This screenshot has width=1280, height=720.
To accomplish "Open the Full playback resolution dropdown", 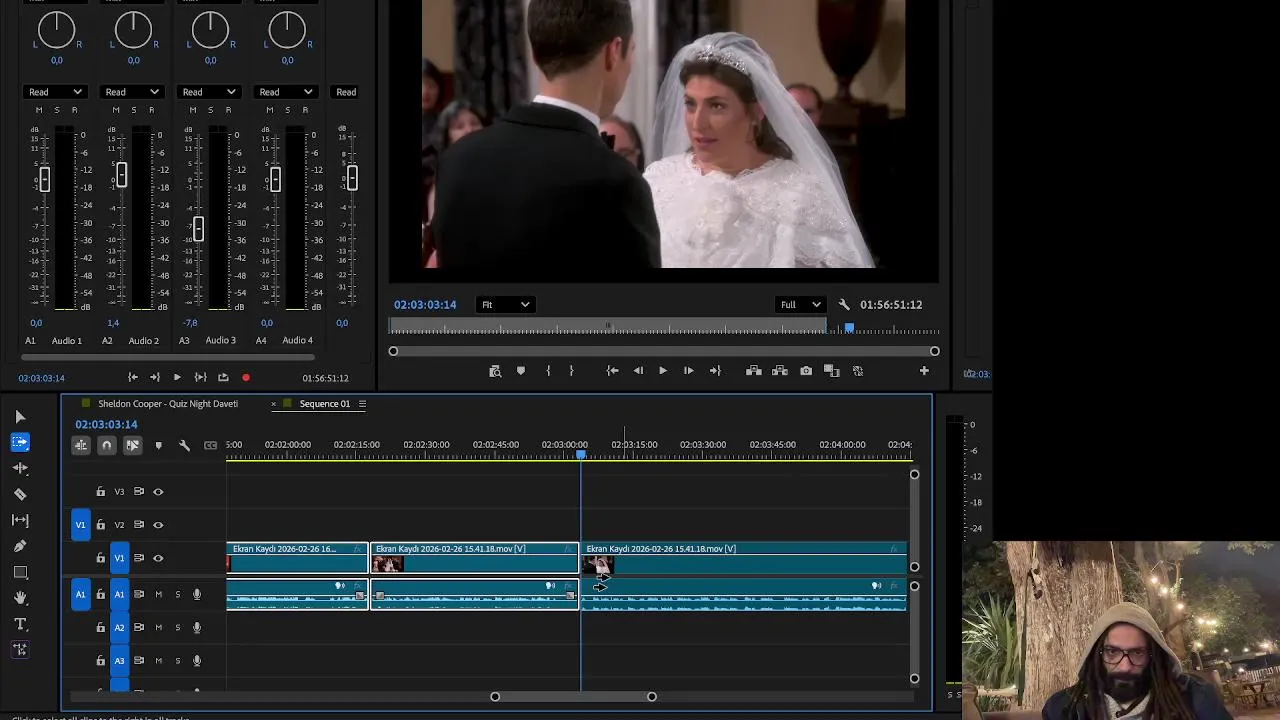I will [x=799, y=305].
